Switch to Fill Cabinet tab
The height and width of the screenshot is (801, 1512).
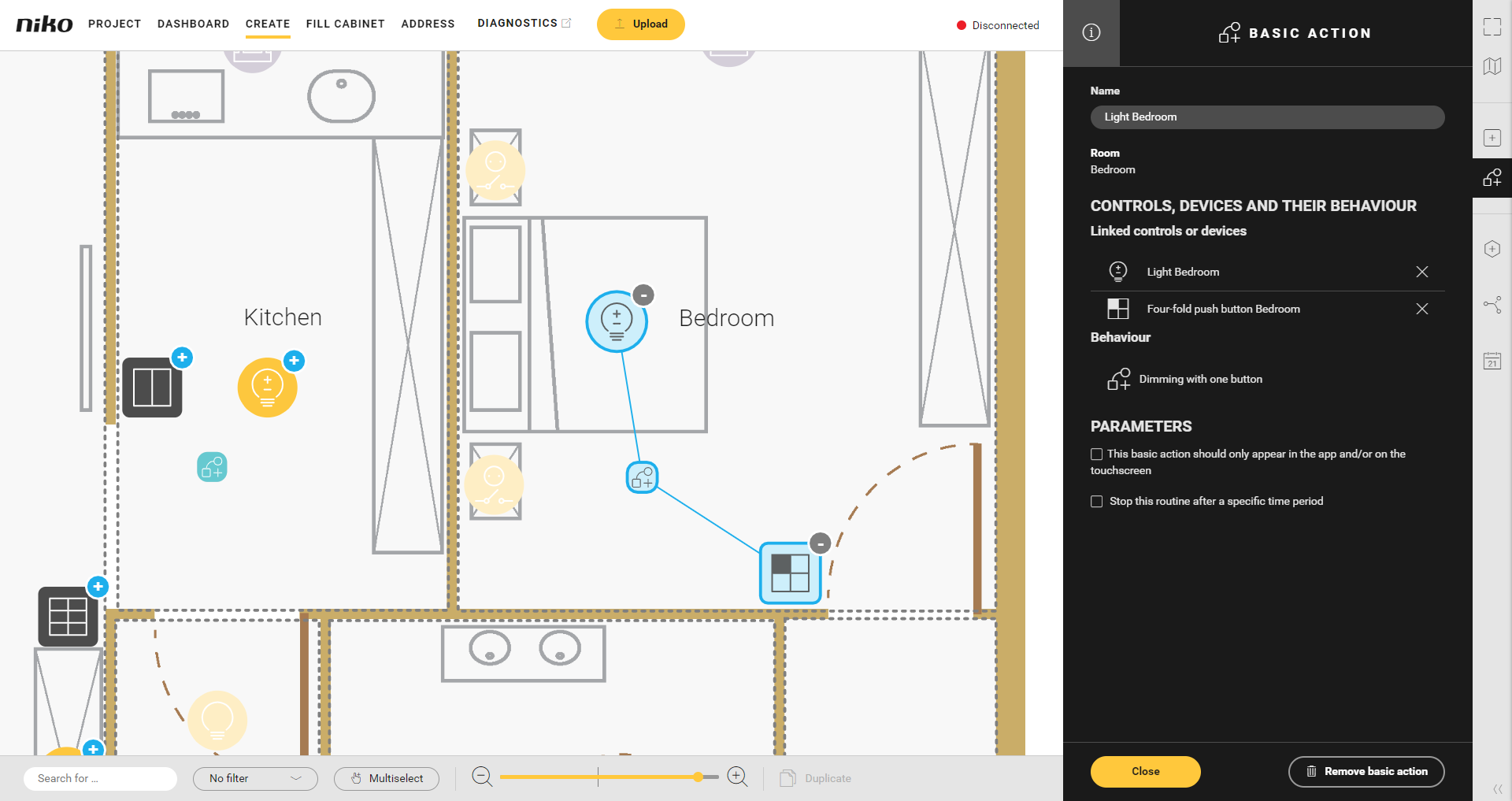click(346, 24)
